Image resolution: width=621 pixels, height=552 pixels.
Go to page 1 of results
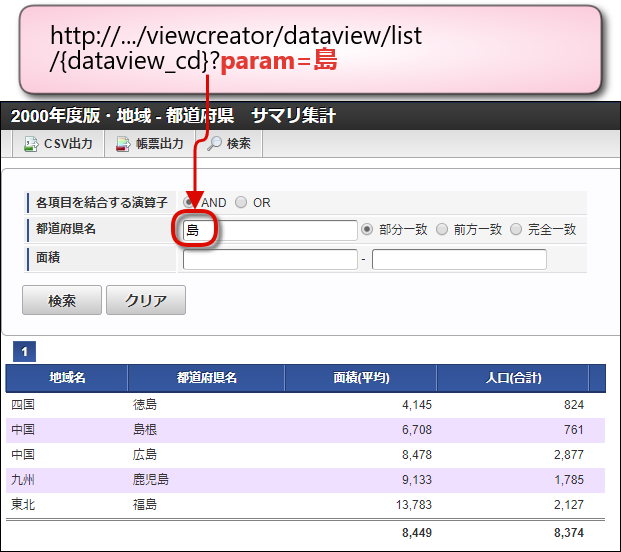25,352
